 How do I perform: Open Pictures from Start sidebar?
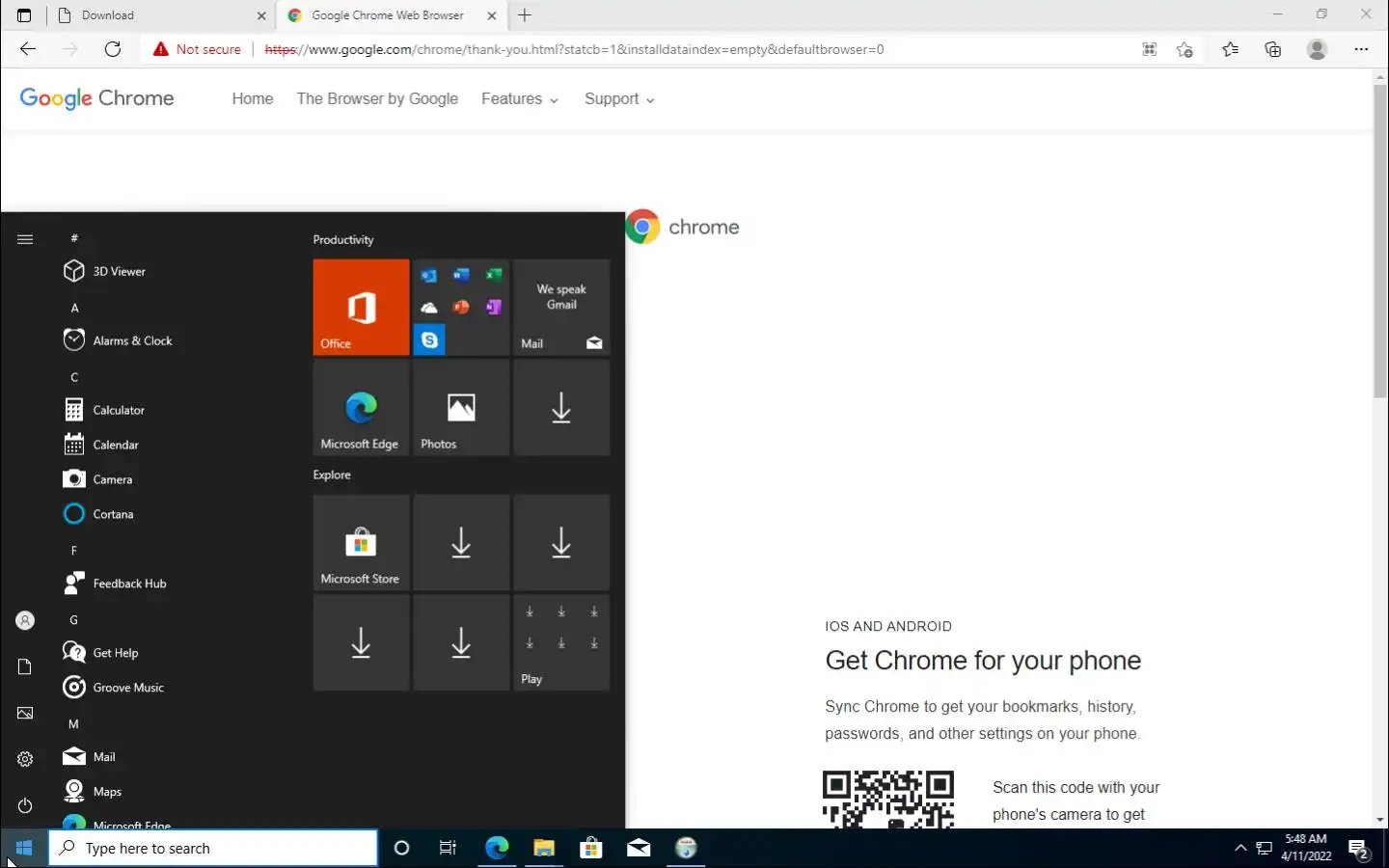point(25,714)
